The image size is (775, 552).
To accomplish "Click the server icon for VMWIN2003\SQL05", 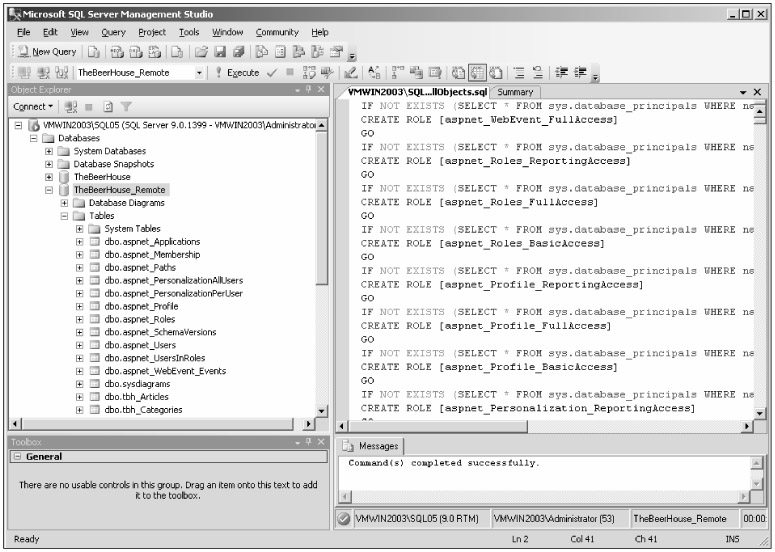I will (33, 125).
